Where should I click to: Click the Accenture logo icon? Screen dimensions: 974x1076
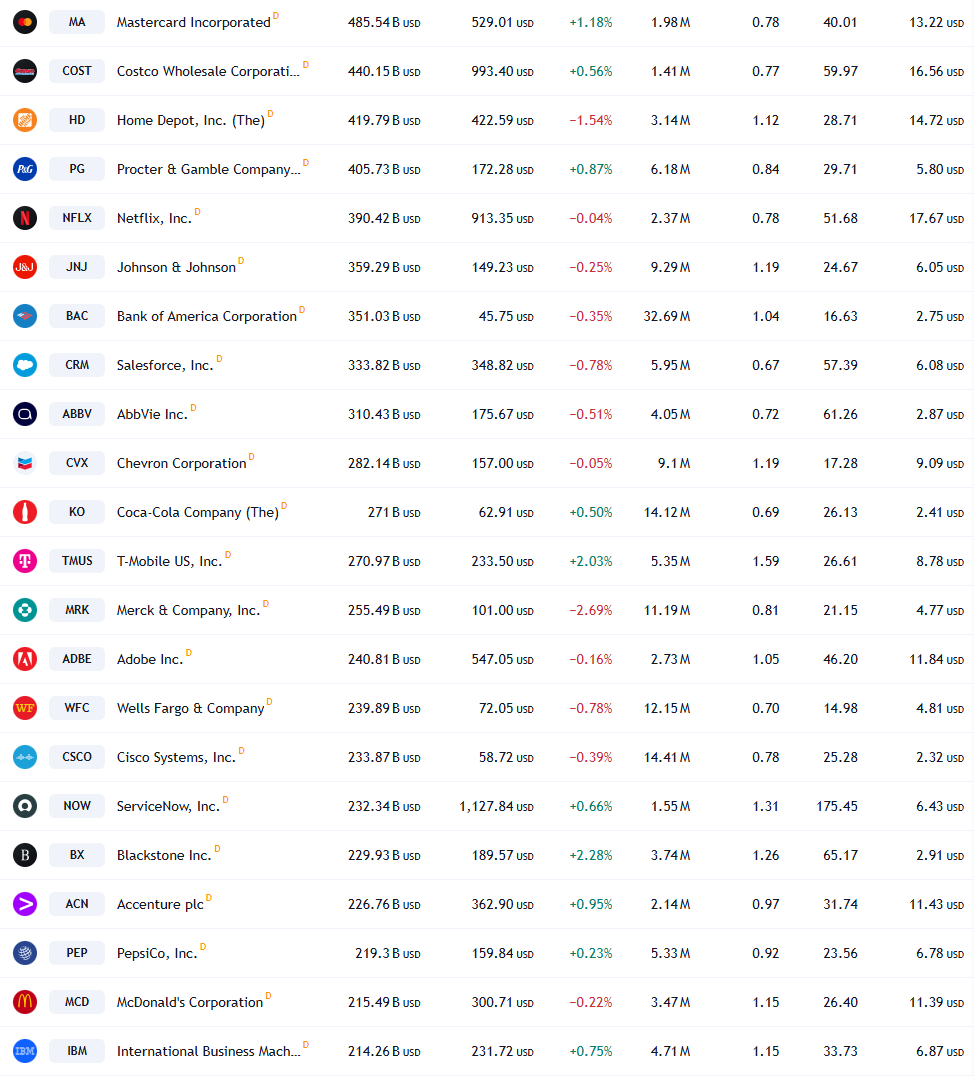pyautogui.click(x=25, y=904)
